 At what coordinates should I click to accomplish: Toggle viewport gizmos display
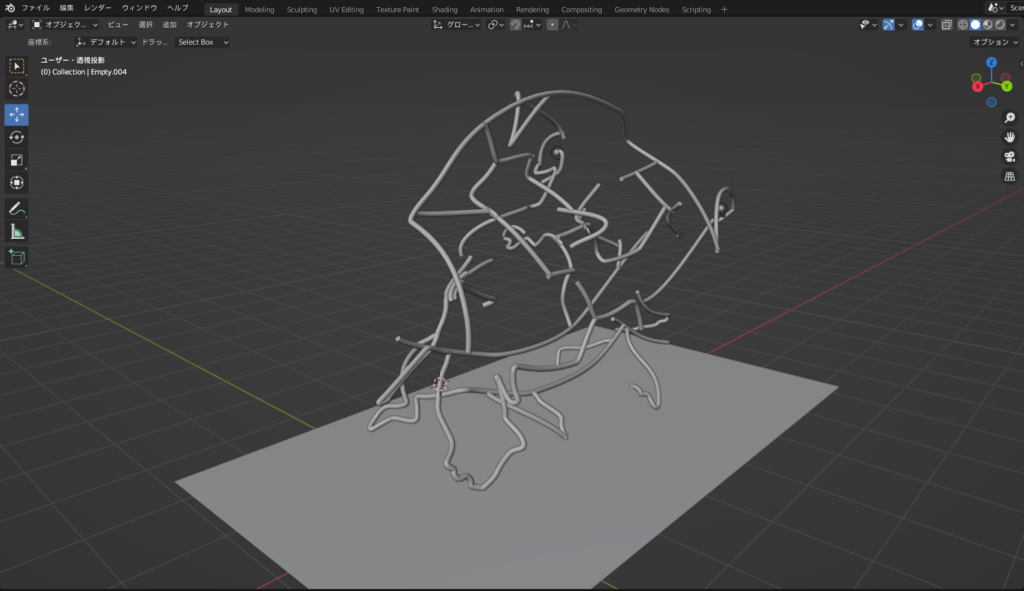[x=888, y=25]
